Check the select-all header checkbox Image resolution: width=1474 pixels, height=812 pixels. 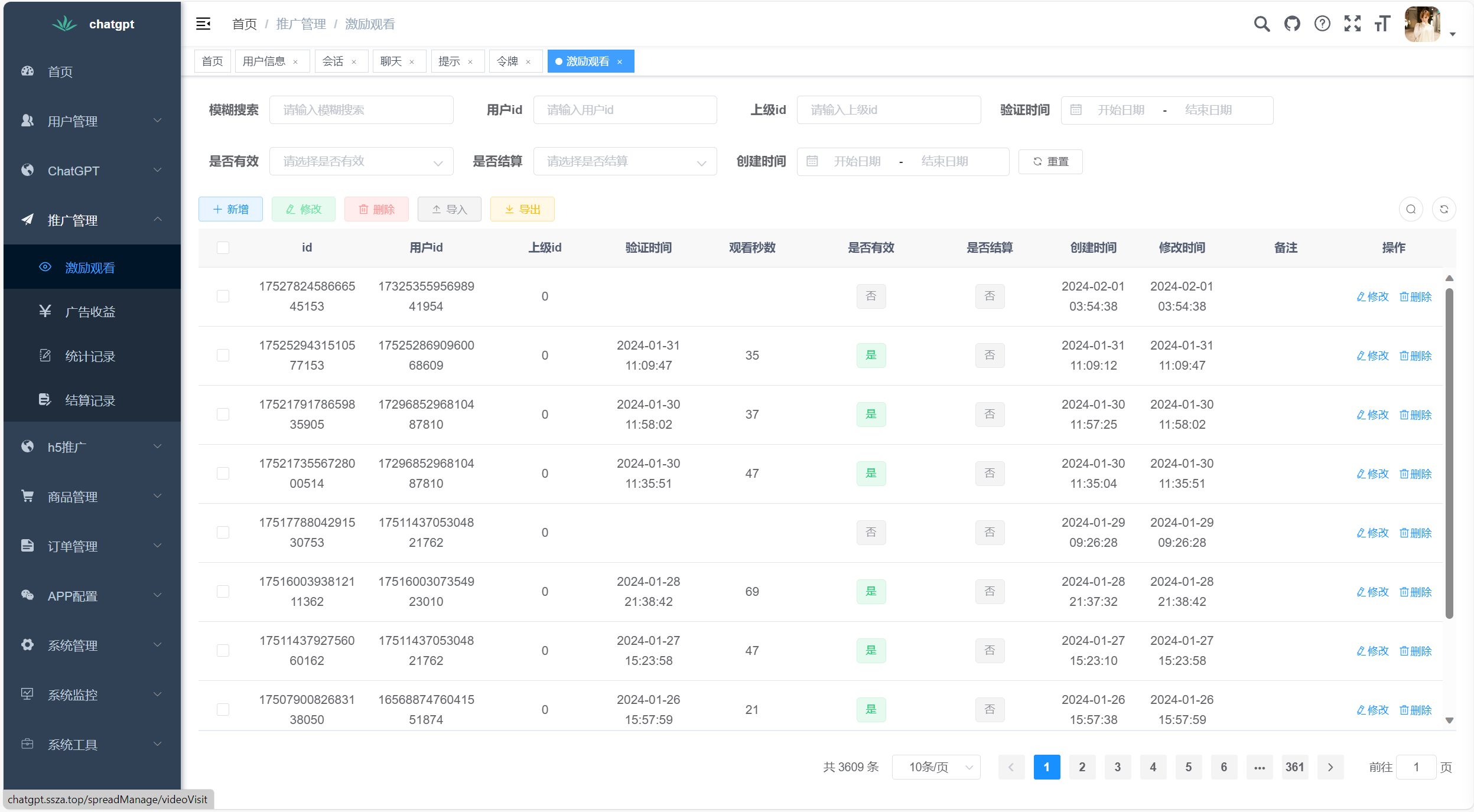(x=223, y=247)
